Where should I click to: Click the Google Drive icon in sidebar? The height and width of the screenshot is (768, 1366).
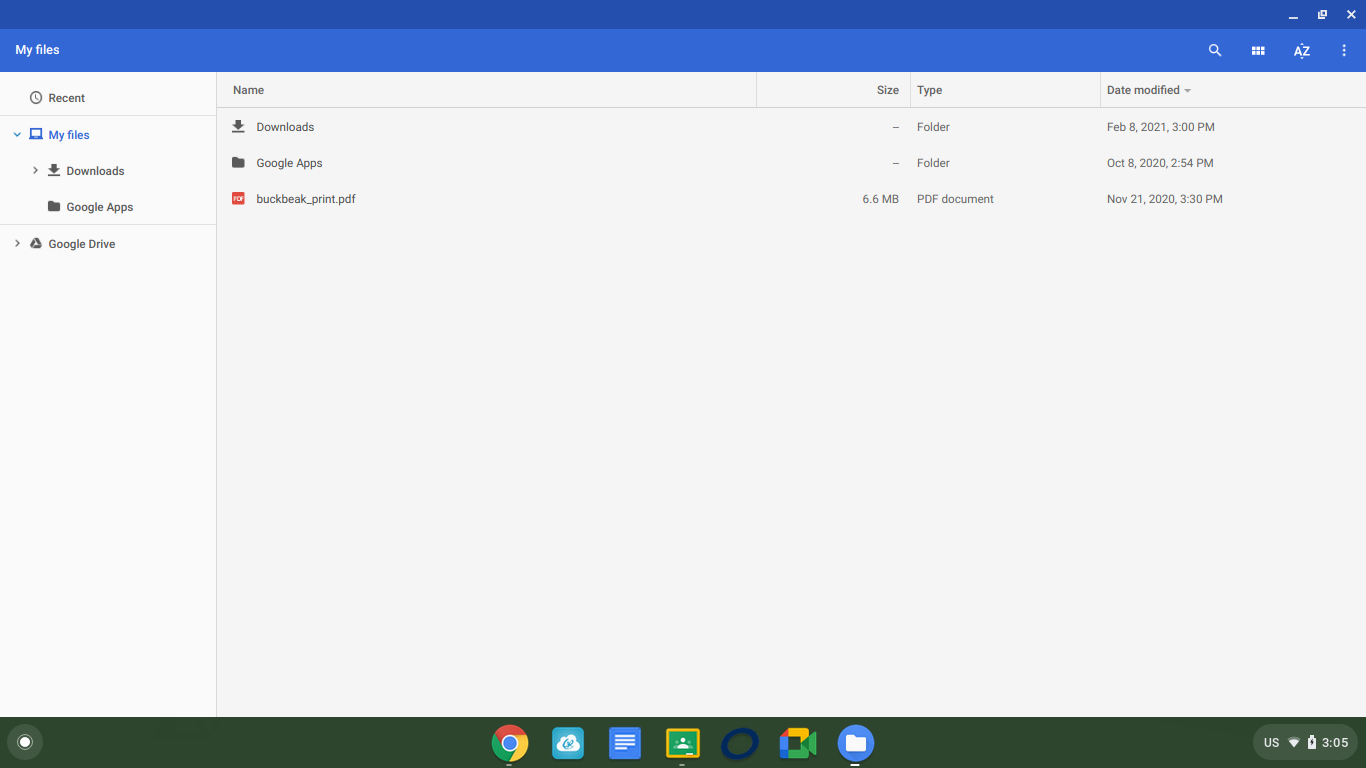point(36,243)
